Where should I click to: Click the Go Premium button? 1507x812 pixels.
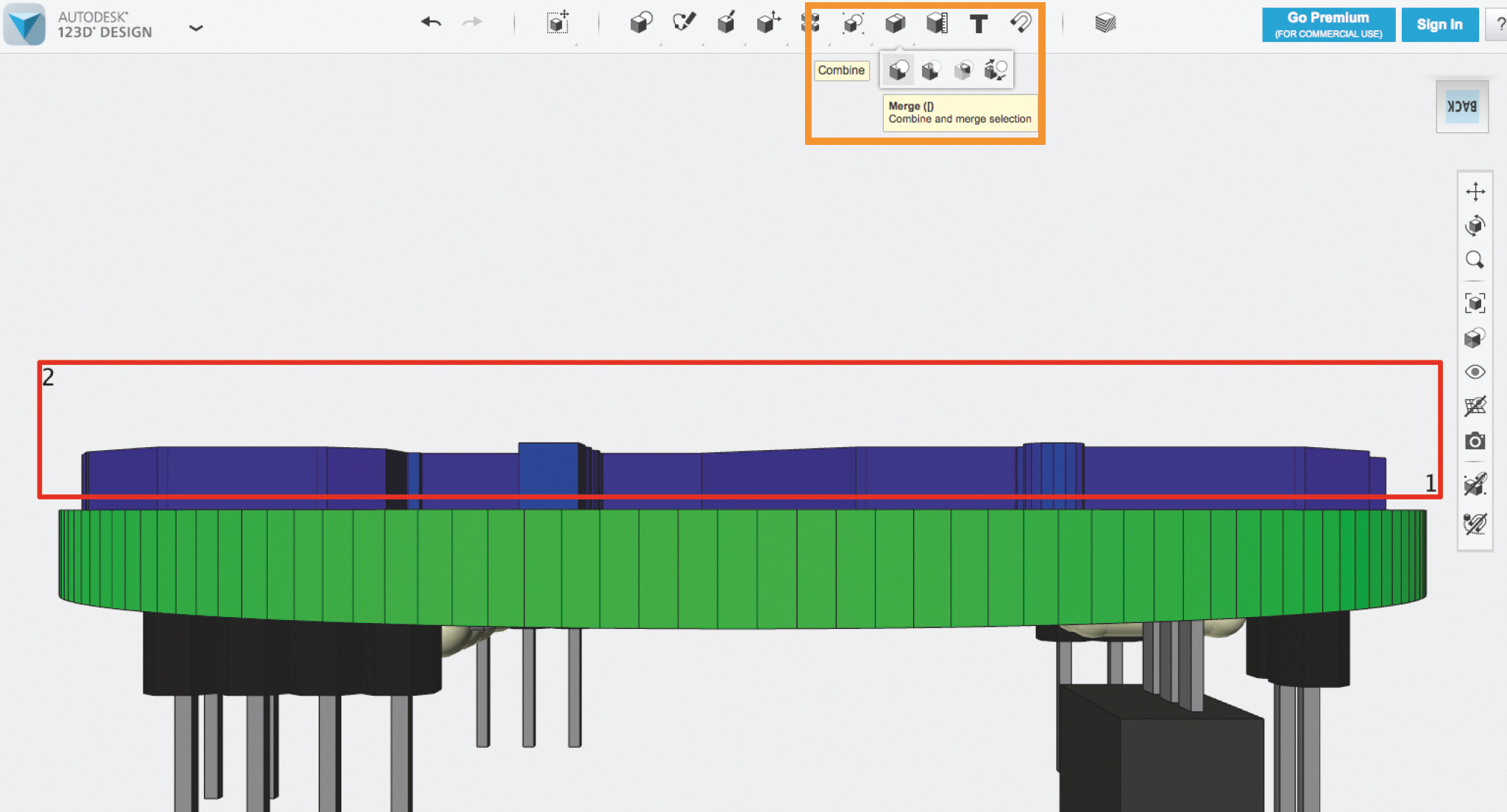(1328, 25)
